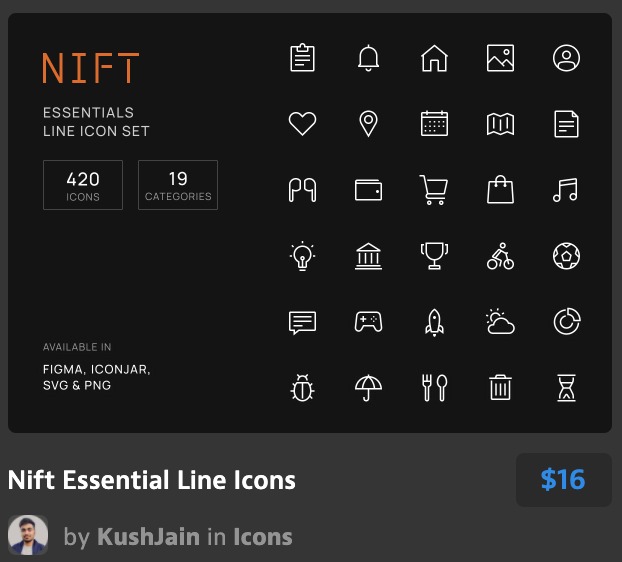The width and height of the screenshot is (622, 562).
Task: Click the heart icon
Action: 302,124
